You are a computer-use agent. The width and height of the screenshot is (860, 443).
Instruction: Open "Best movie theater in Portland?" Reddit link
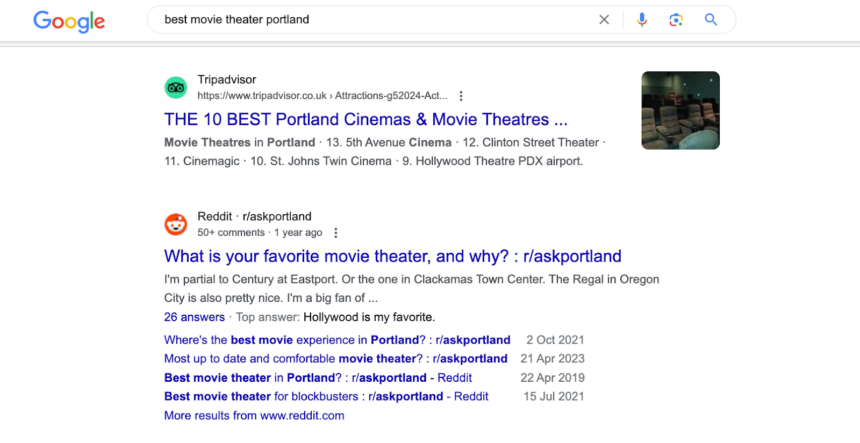318,378
